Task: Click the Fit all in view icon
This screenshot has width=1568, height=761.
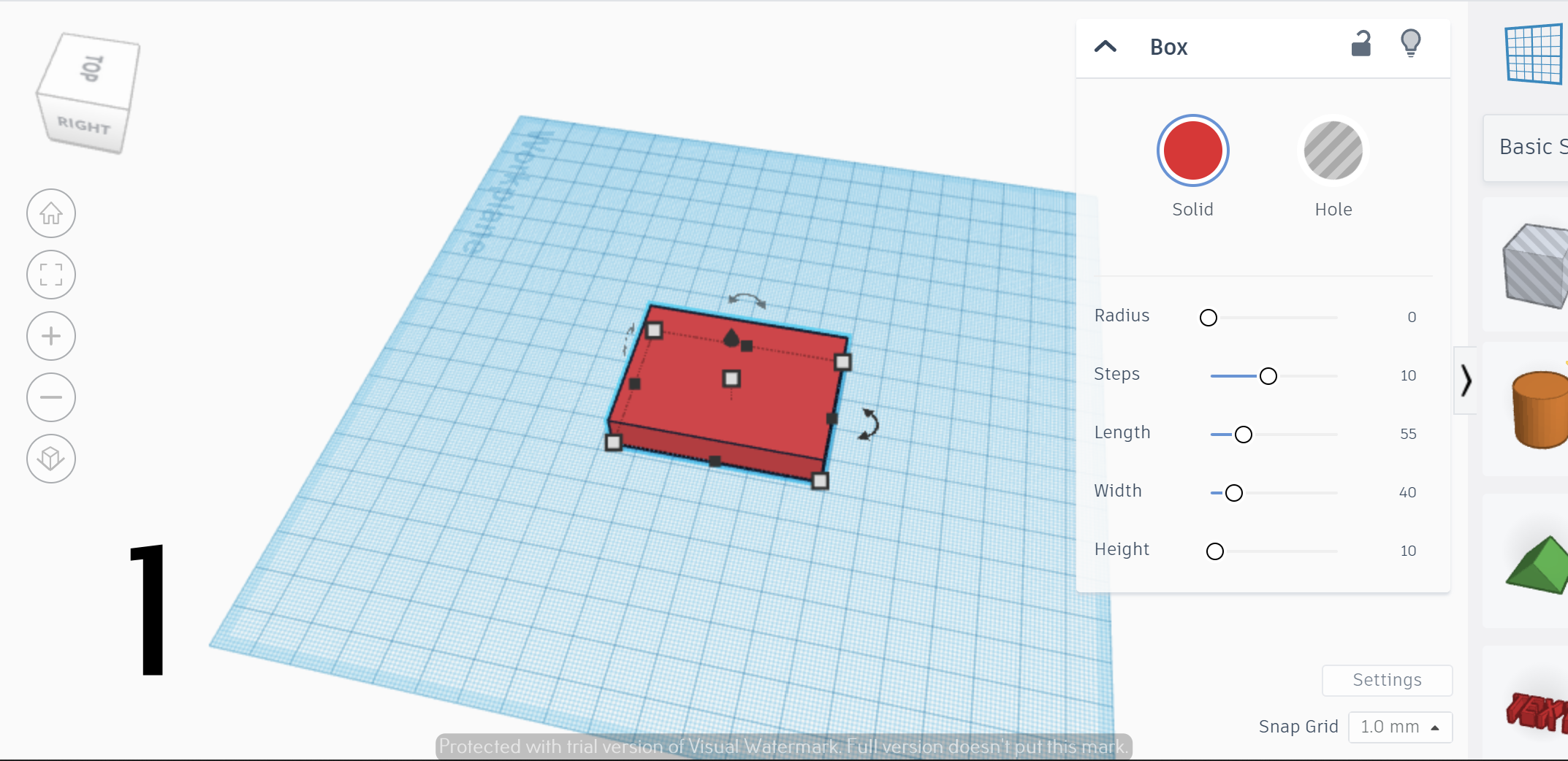Action: (x=51, y=275)
